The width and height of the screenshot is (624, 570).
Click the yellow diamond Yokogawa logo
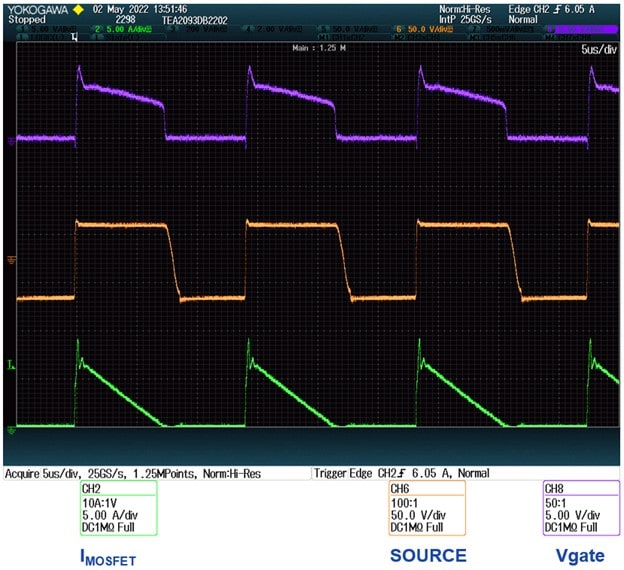coord(78,8)
